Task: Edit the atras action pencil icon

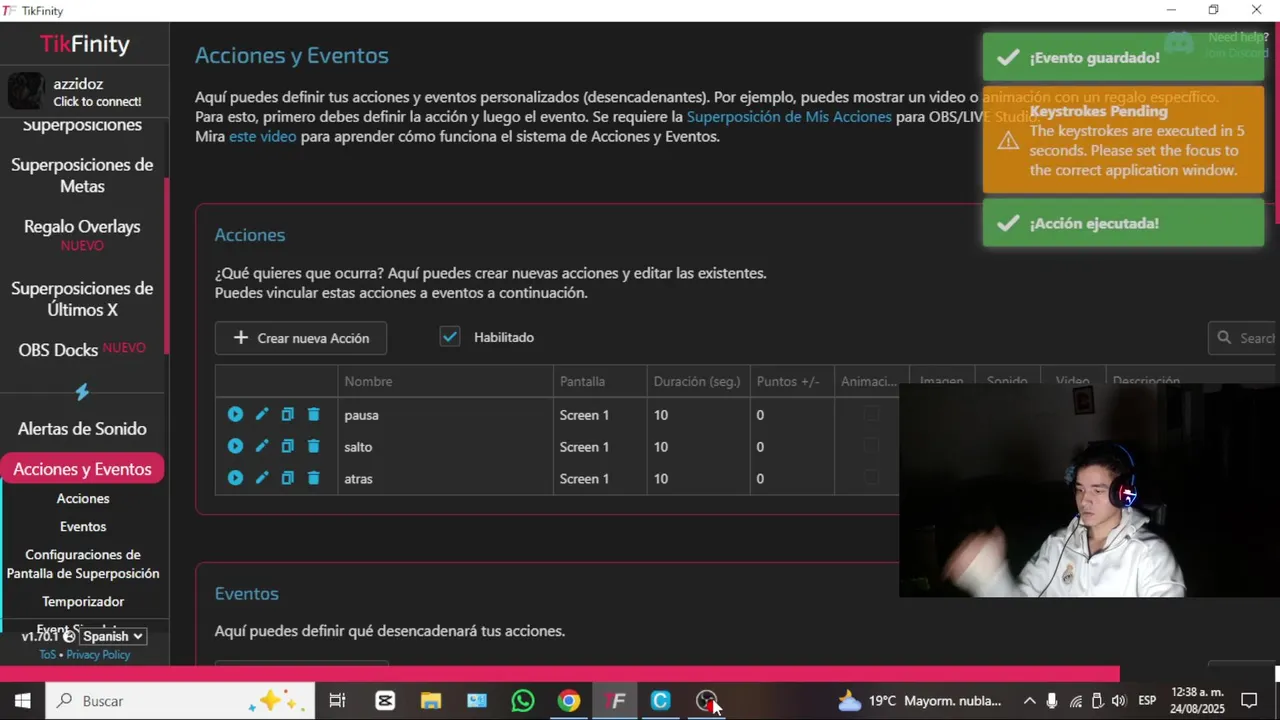Action: pos(262,478)
